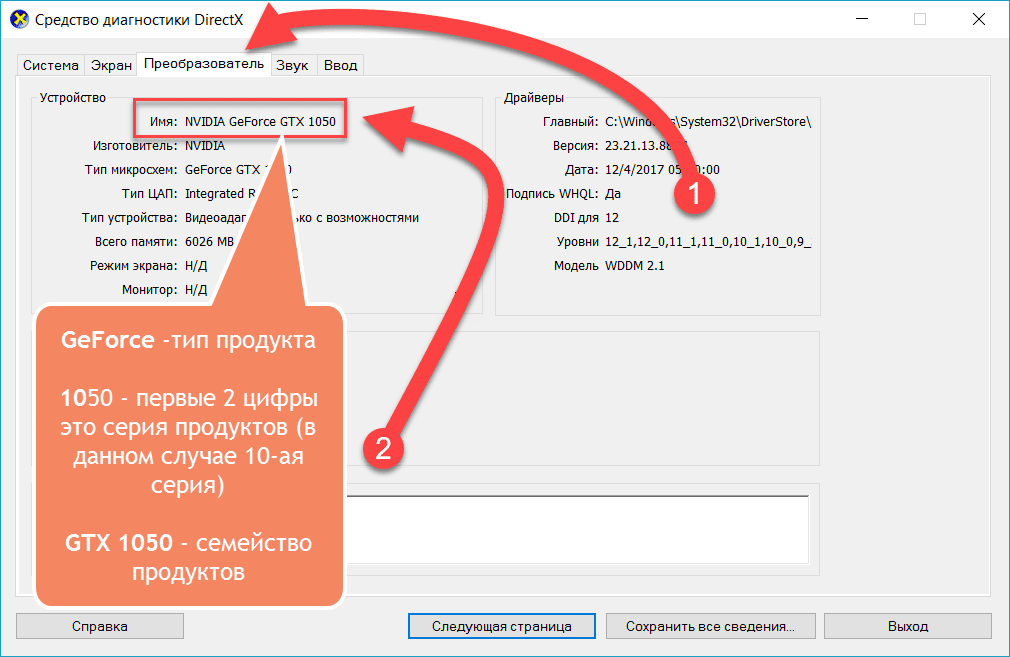The width and height of the screenshot is (1010, 657).
Task: Click the Тип микросхем value GeForce GTX
Action: [x=238, y=169]
